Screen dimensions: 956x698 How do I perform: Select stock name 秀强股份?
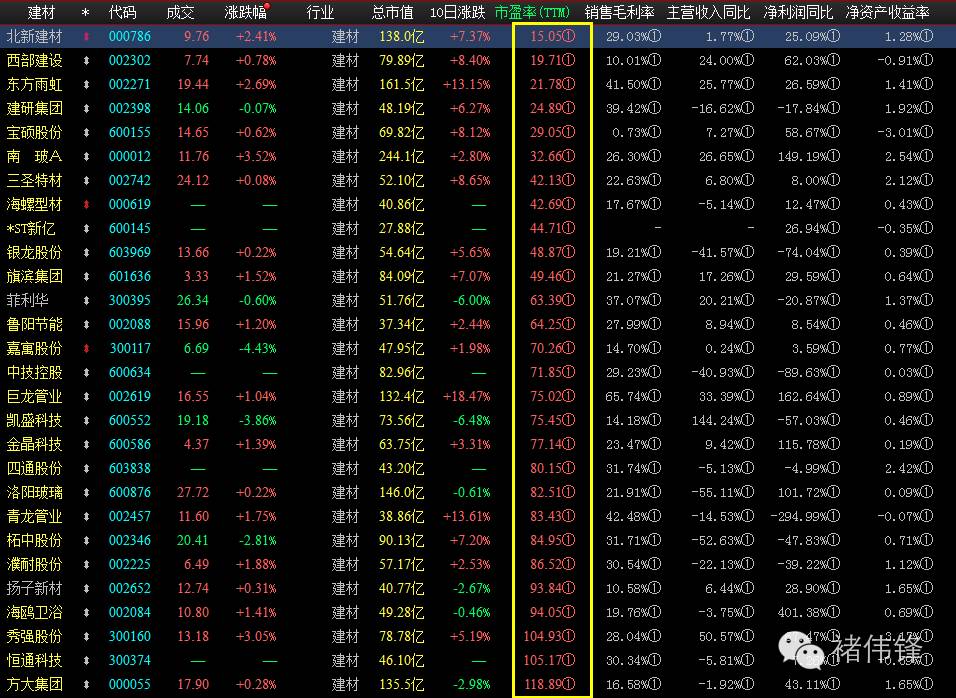[x=35, y=636]
